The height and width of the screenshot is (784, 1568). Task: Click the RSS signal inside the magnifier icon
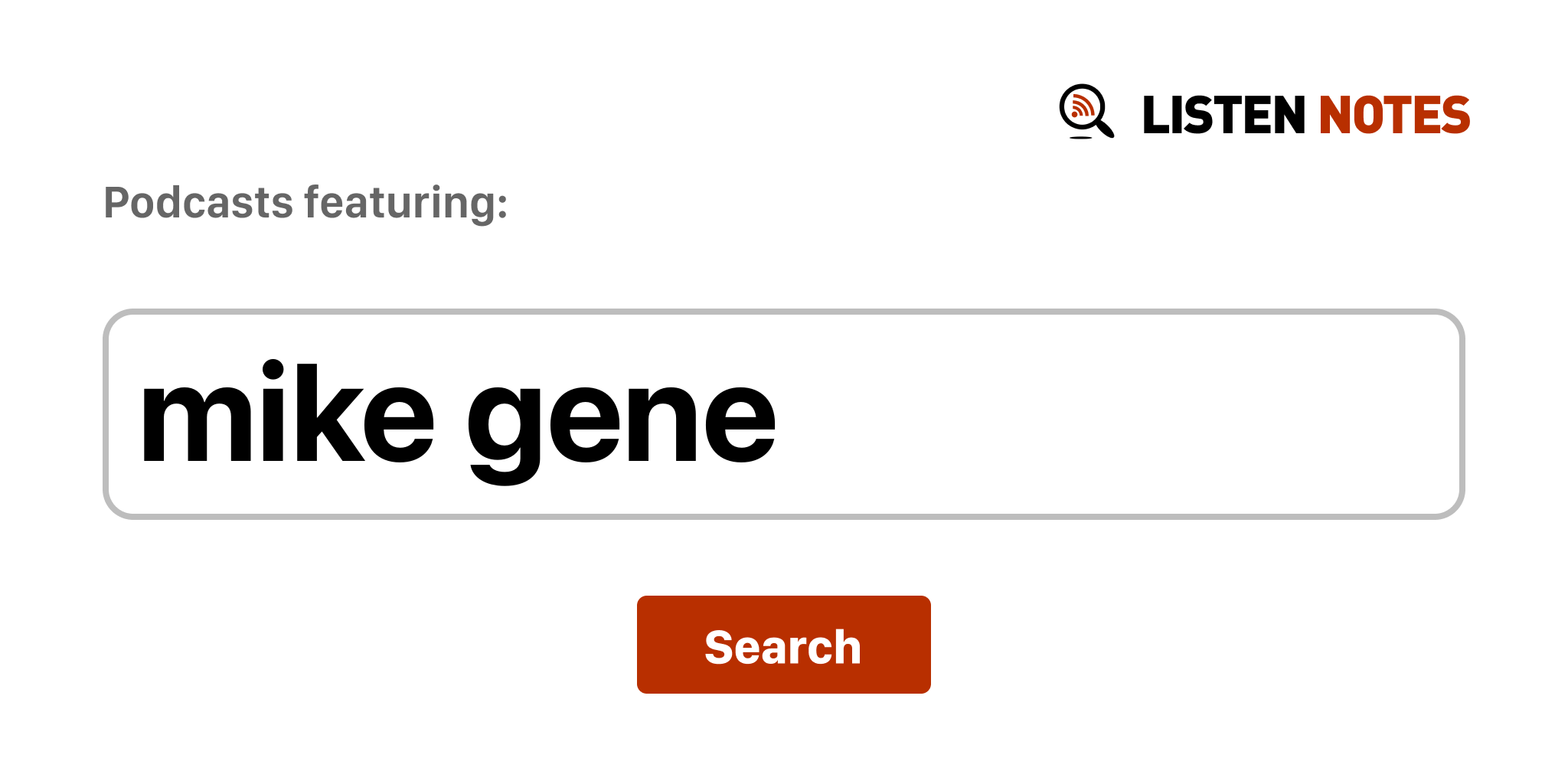1081,106
